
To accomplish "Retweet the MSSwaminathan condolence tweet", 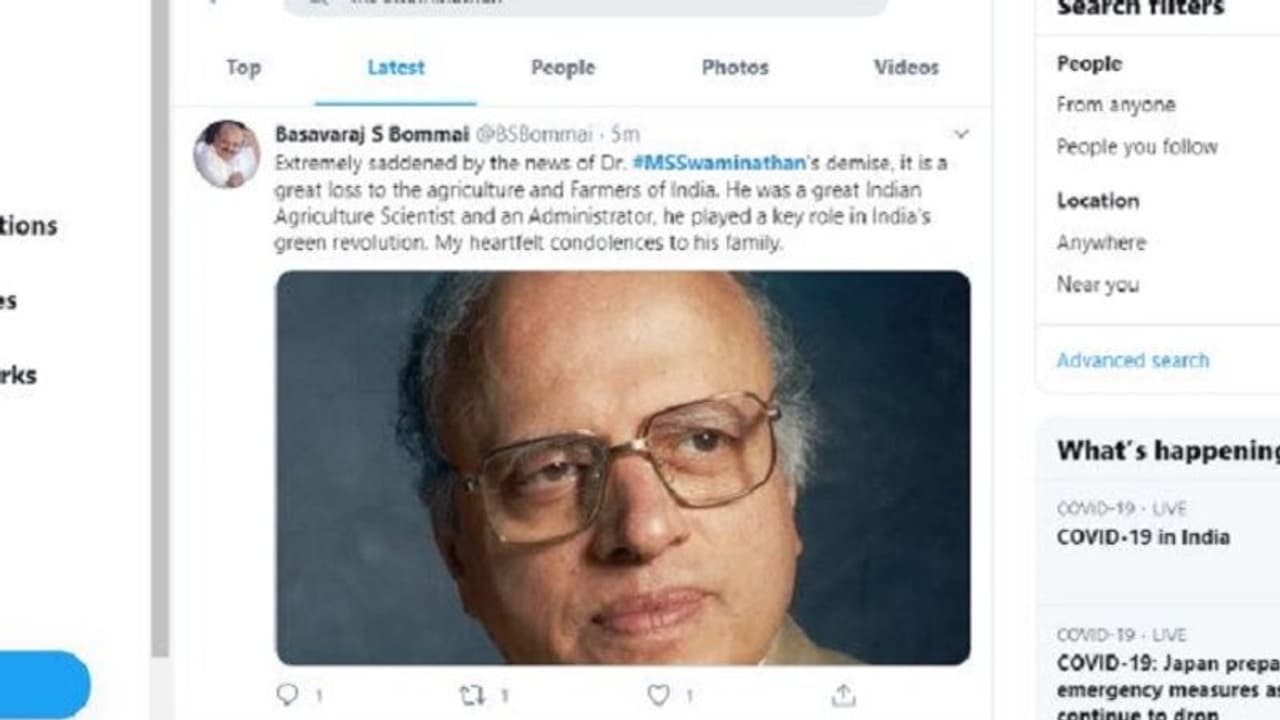I will click(471, 694).
